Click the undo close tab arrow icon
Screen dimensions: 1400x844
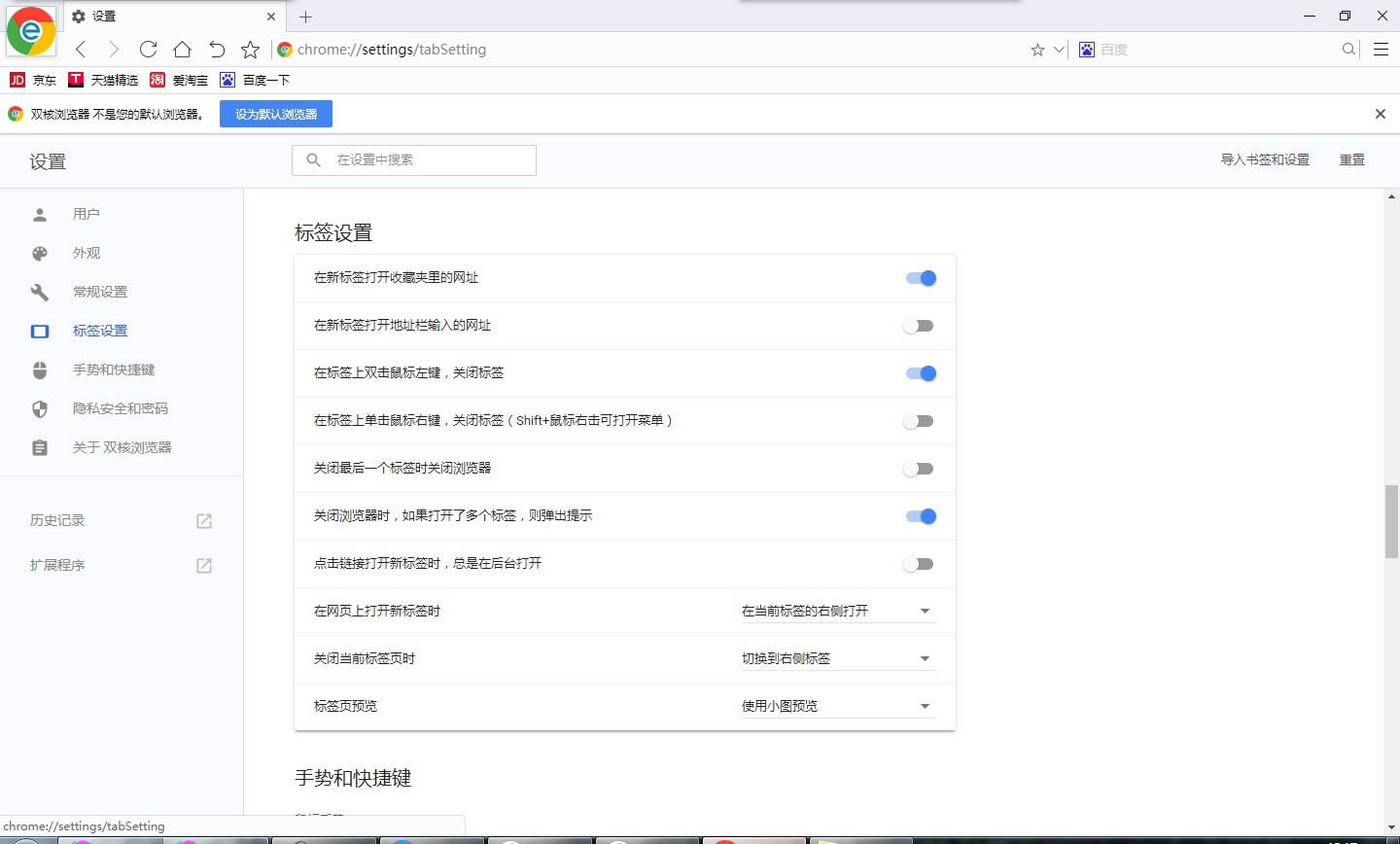[x=217, y=50]
